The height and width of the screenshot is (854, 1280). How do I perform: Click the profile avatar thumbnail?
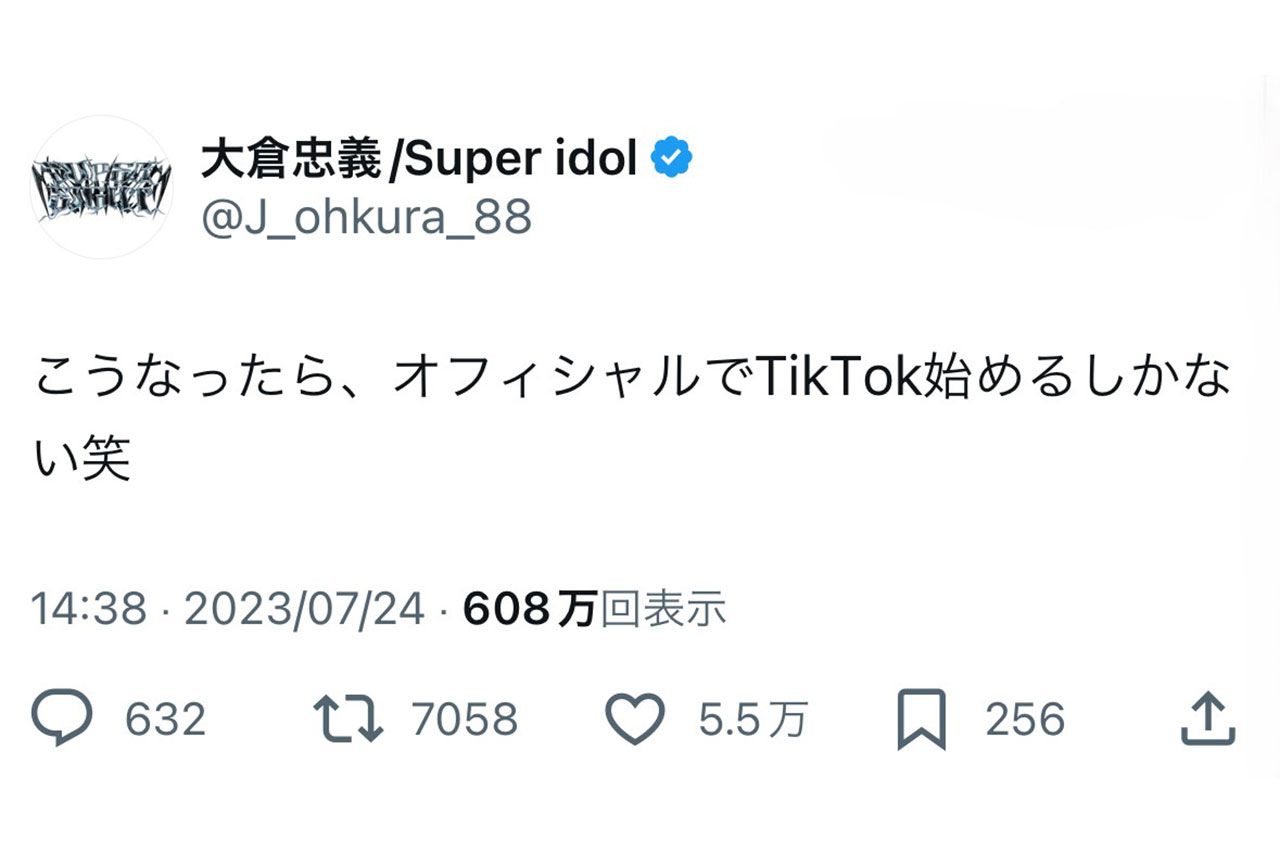tap(100, 185)
